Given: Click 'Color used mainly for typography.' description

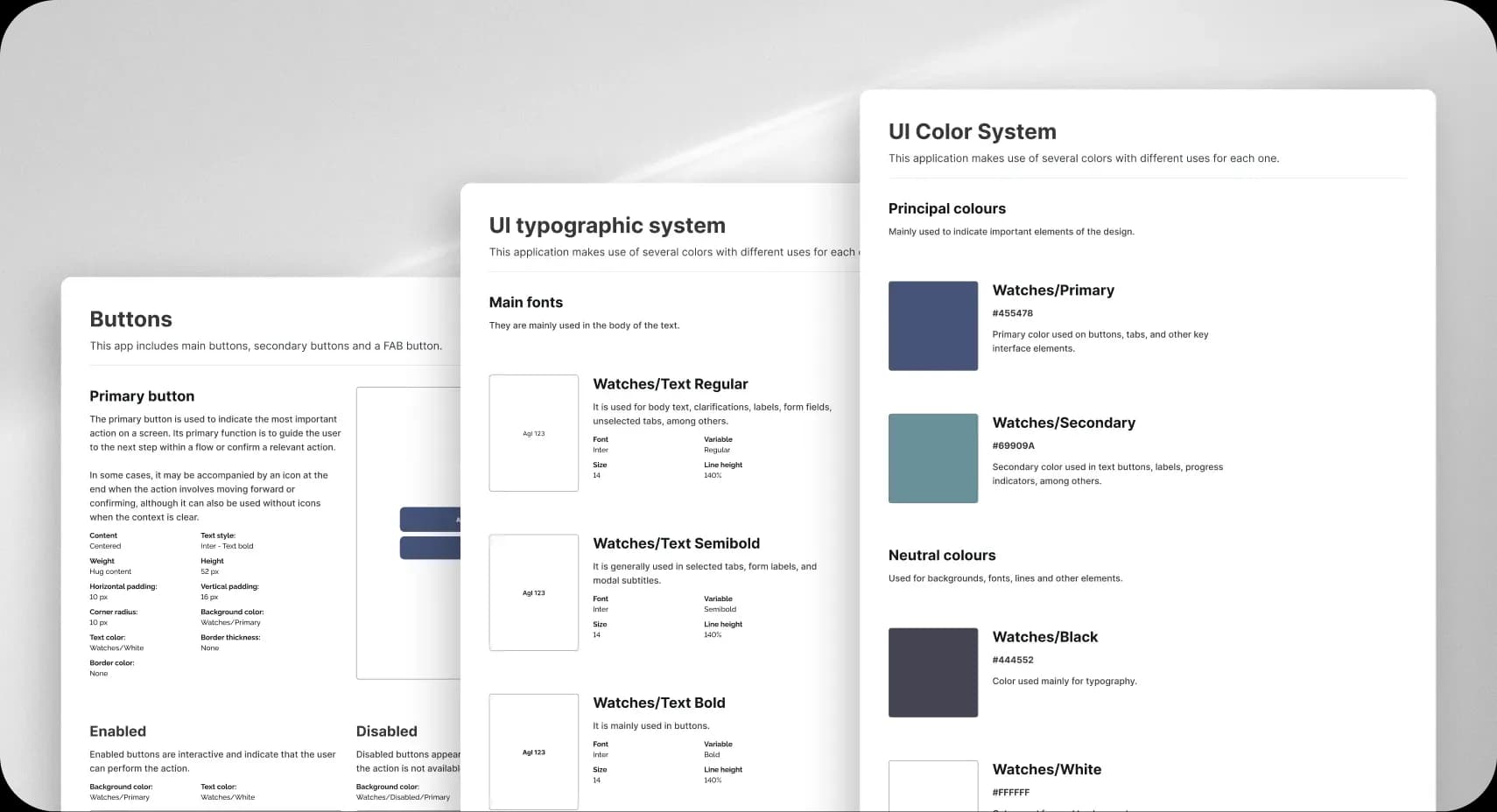Looking at the screenshot, I should click(1065, 681).
